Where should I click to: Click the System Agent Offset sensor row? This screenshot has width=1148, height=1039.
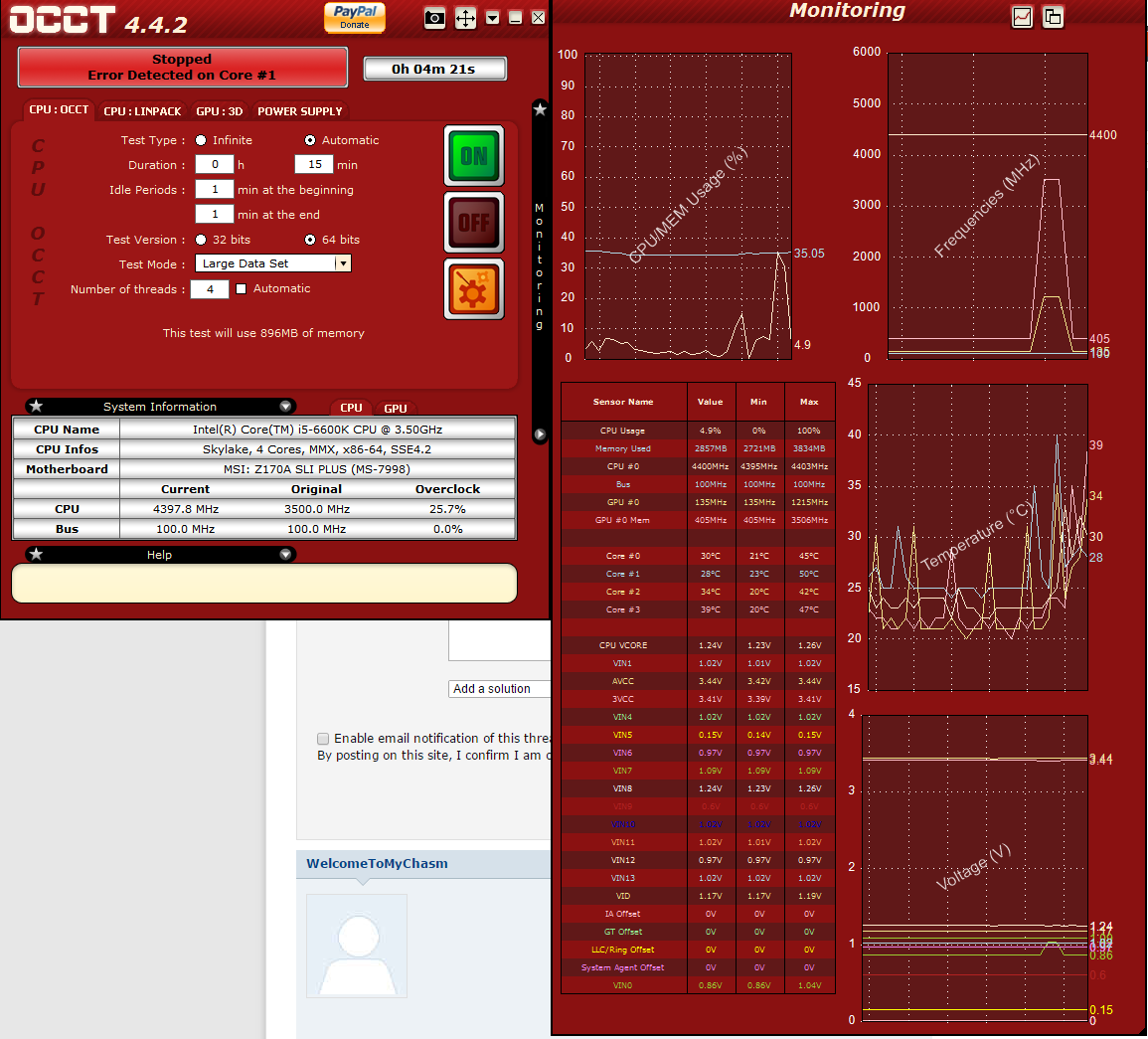point(698,967)
